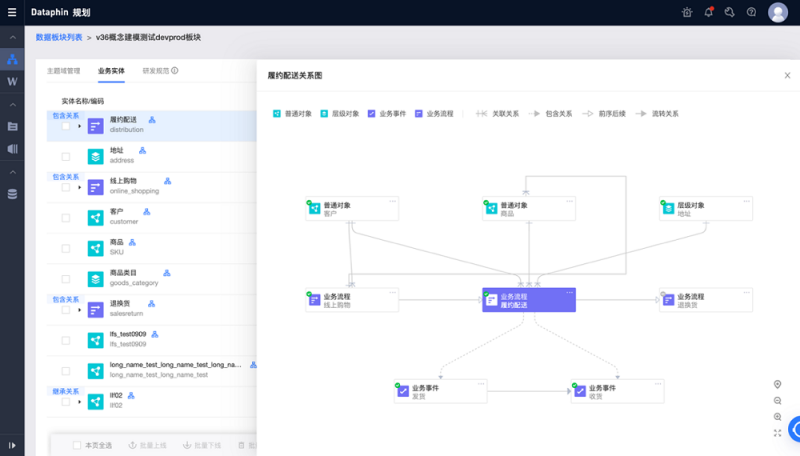Click the user avatar in top bar

[778, 12]
